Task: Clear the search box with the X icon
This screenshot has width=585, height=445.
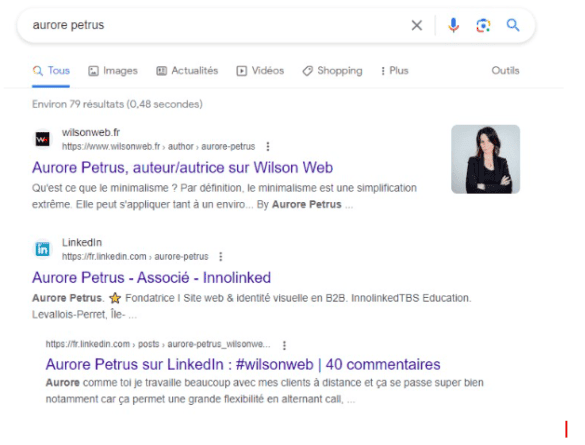Action: pos(416,25)
